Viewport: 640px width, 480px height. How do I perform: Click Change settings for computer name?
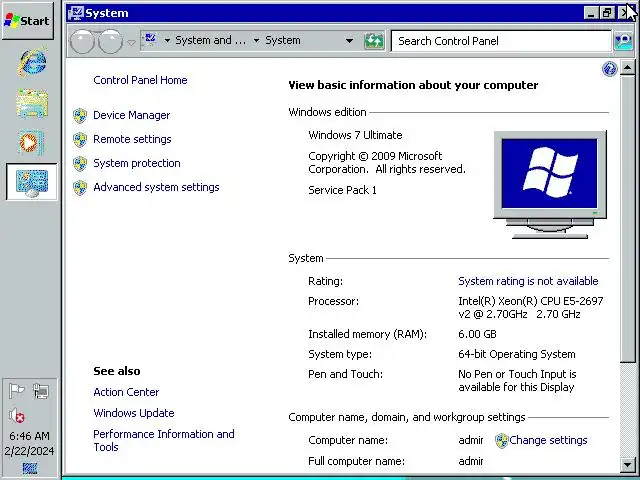point(548,440)
